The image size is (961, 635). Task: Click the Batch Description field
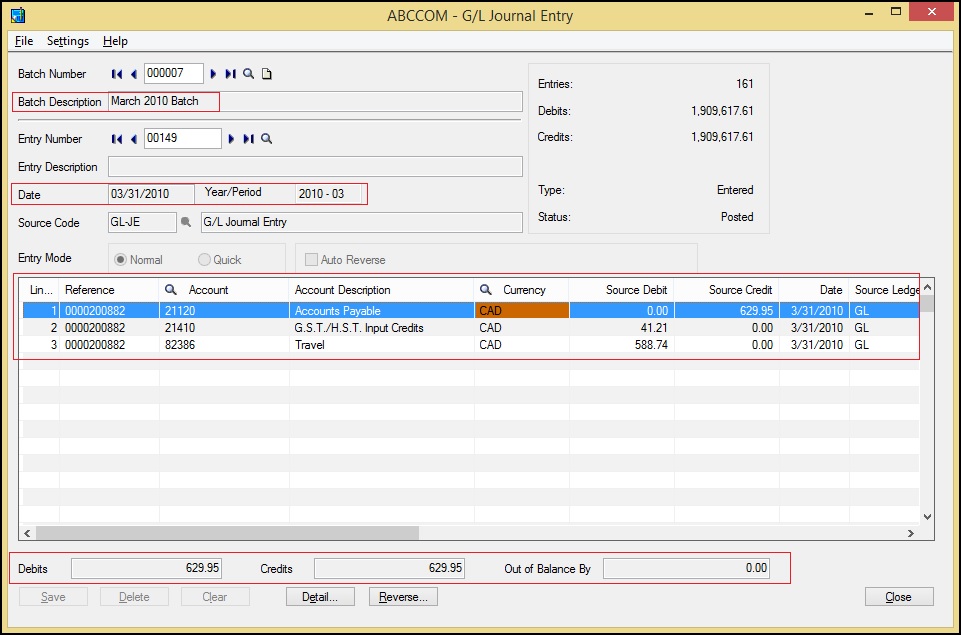(316, 102)
